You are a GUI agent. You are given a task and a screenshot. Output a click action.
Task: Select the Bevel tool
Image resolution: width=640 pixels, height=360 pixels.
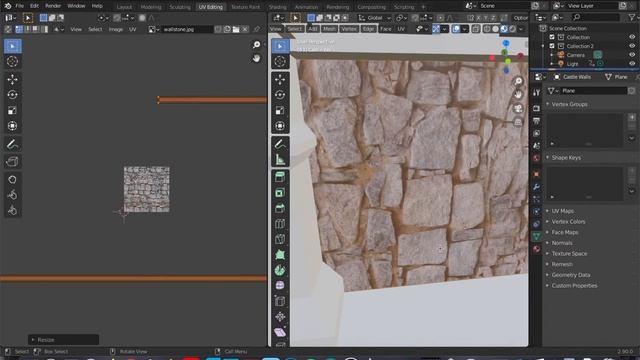pos(280,208)
